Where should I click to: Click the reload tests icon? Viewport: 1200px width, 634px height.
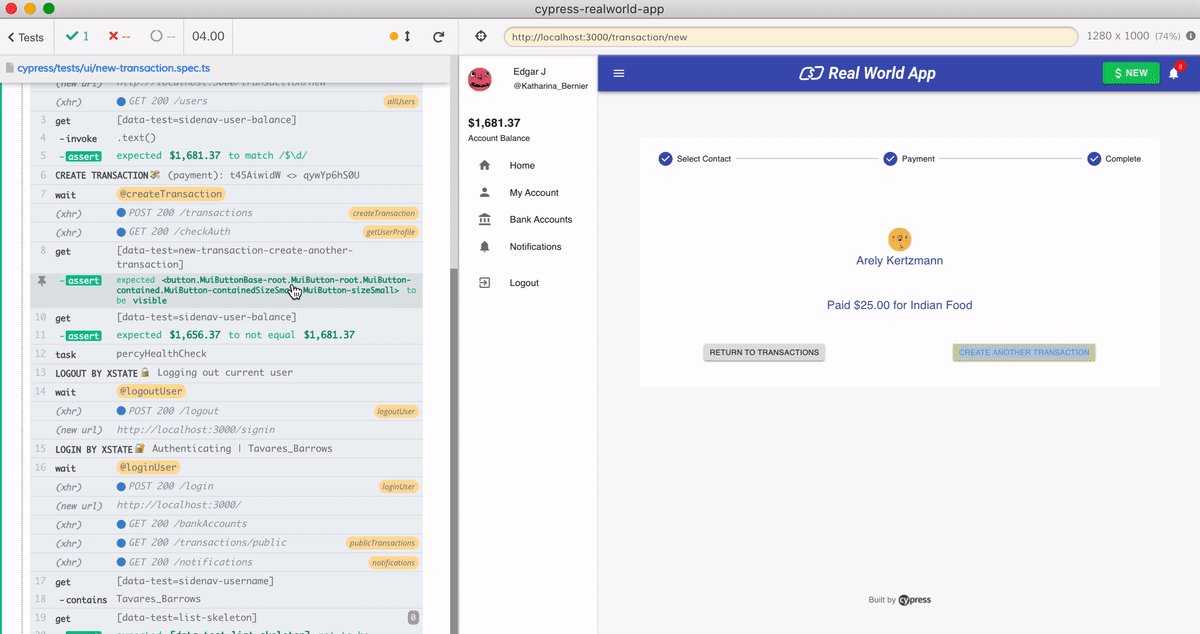click(x=438, y=37)
